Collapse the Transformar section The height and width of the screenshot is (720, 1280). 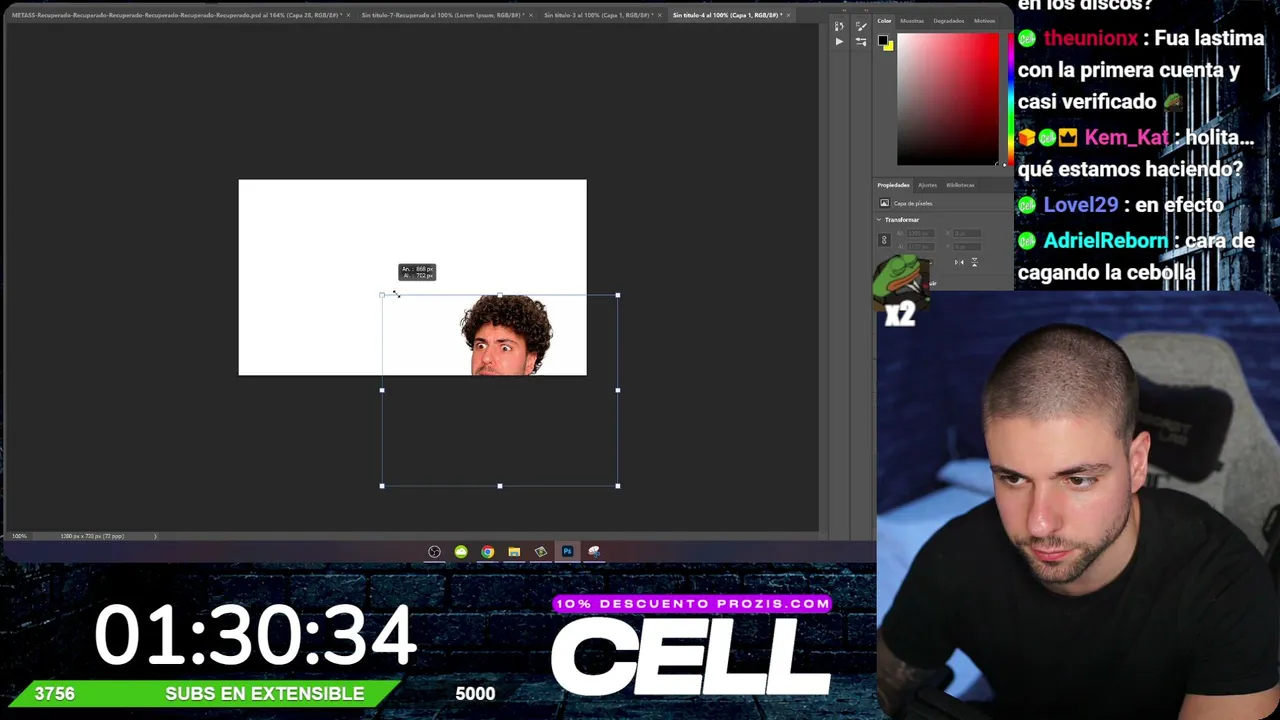(879, 220)
